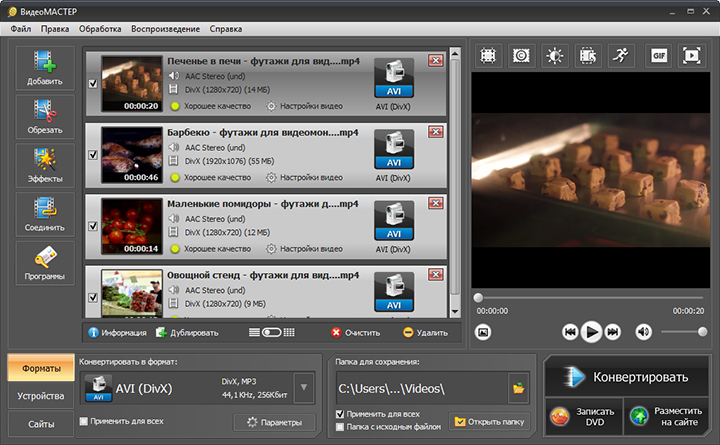Click Записать DVD button
720x445 pixels.
[x=584, y=417]
